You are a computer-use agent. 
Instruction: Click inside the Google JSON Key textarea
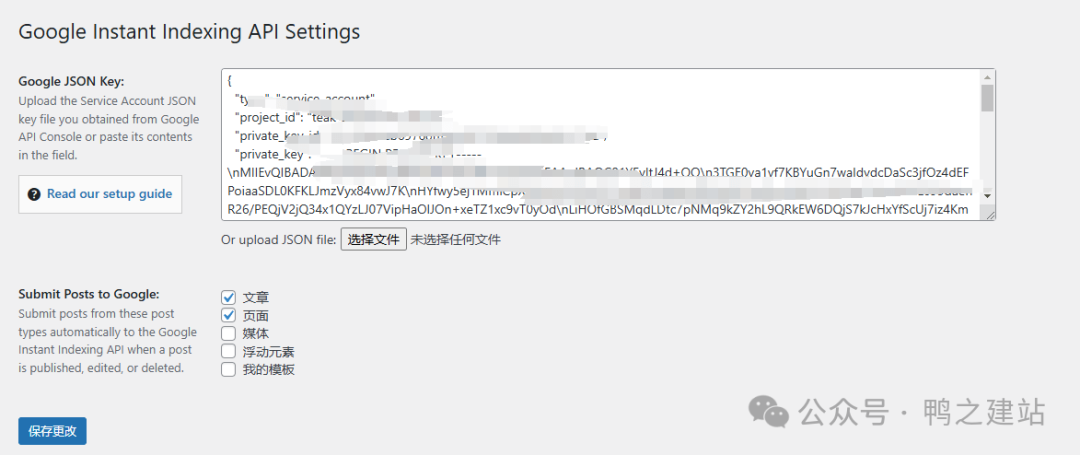click(600, 145)
